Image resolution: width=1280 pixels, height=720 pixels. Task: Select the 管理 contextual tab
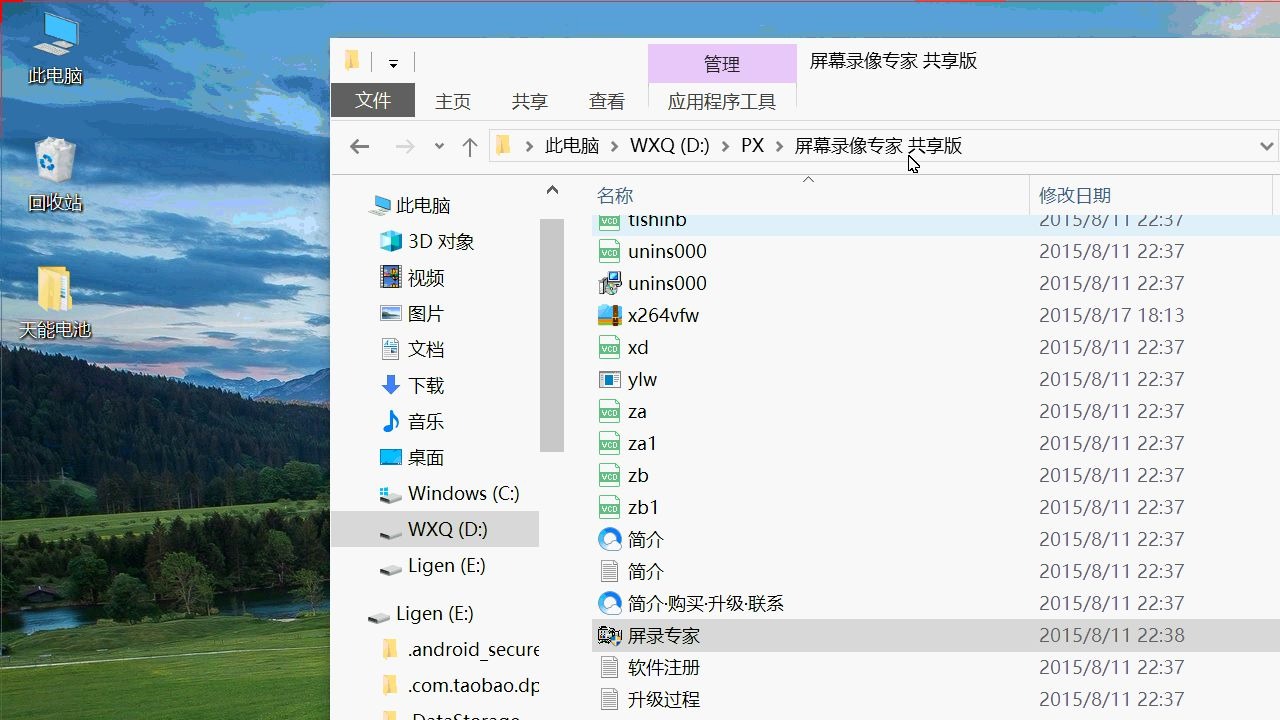click(x=722, y=64)
